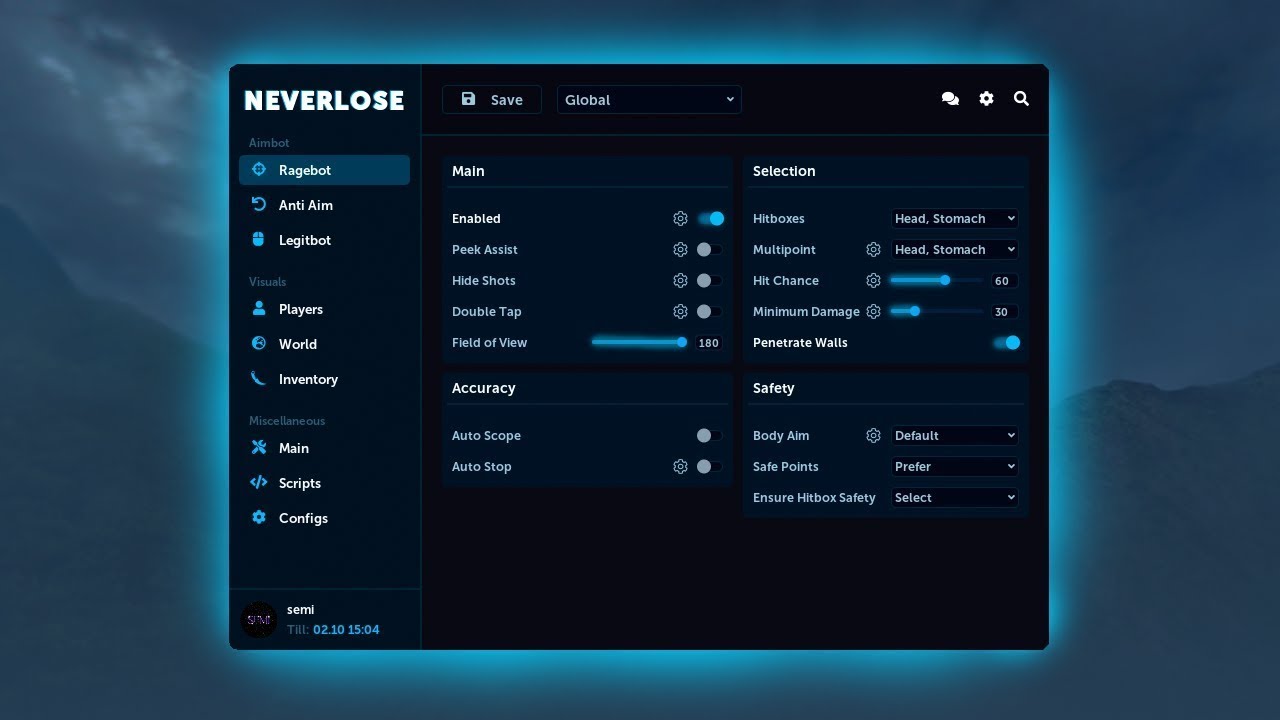This screenshot has width=1280, height=720.
Task: Click the Configs gear icon in sidebar
Action: [259, 517]
